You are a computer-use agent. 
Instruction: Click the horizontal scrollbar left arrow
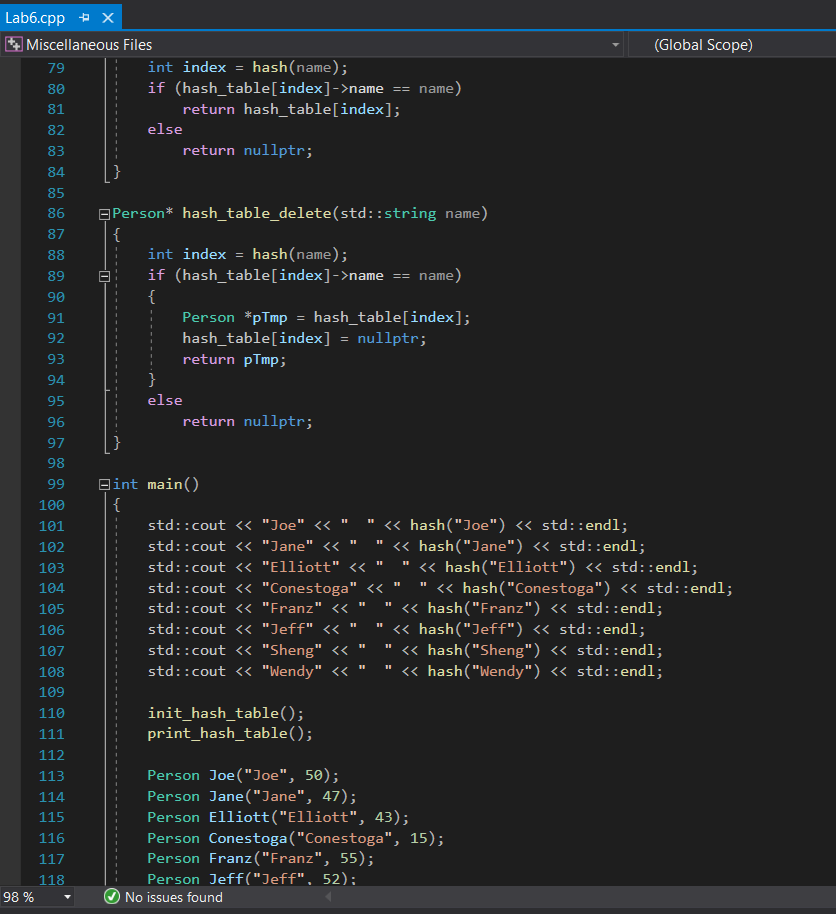click(328, 897)
